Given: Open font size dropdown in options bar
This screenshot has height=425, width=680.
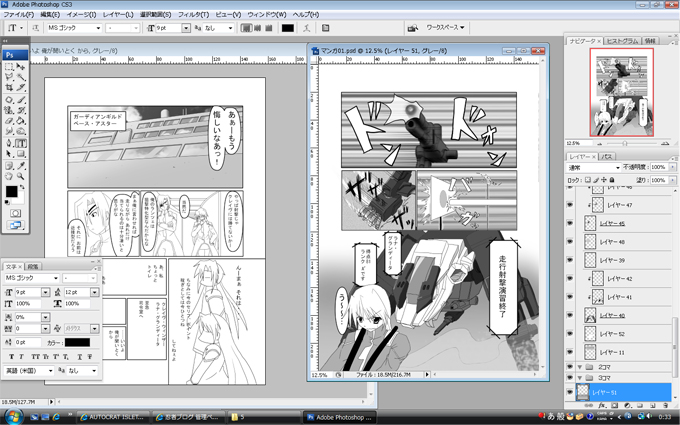Looking at the screenshot, I should (186, 28).
